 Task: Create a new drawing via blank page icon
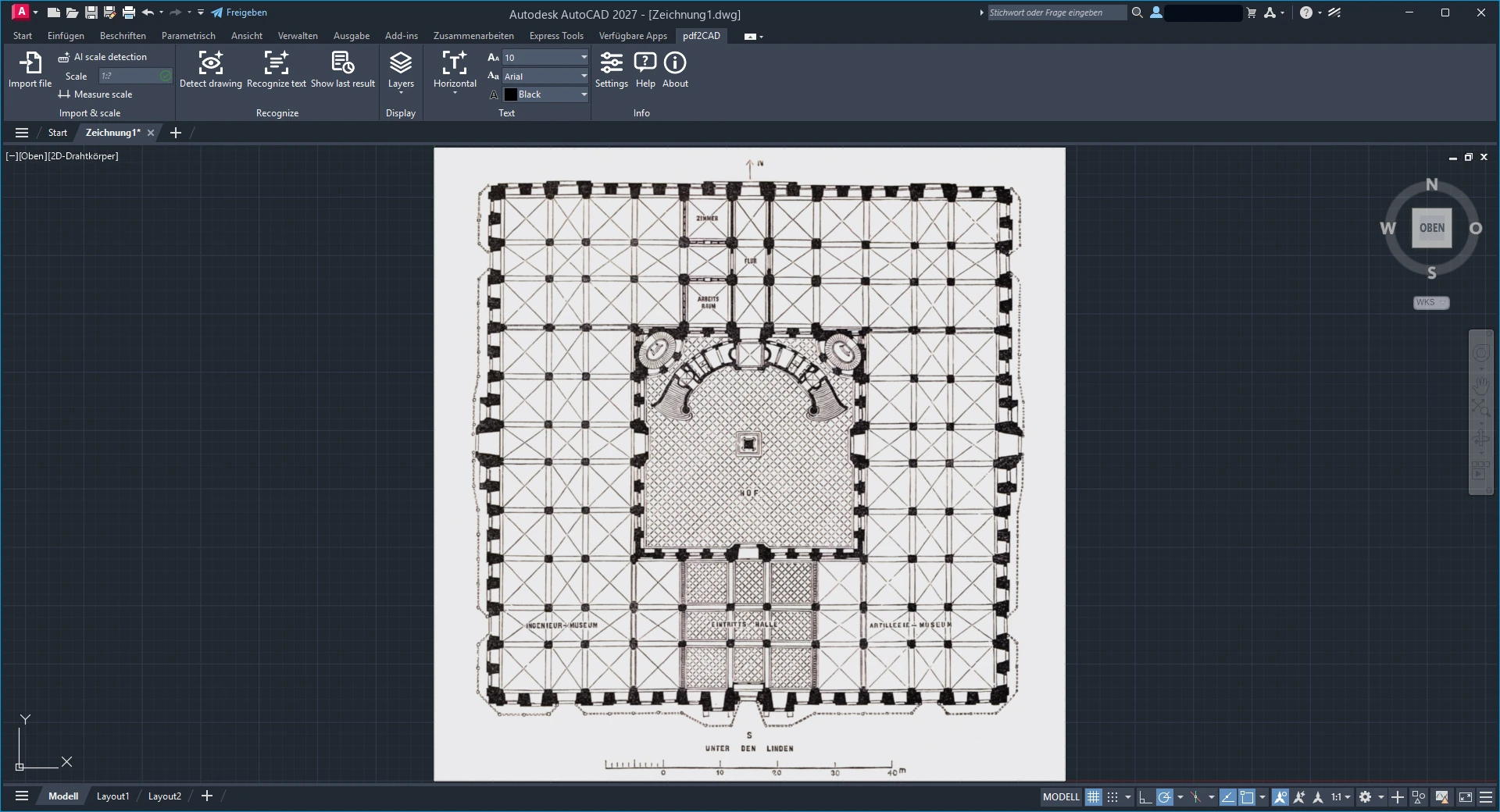click(x=53, y=12)
